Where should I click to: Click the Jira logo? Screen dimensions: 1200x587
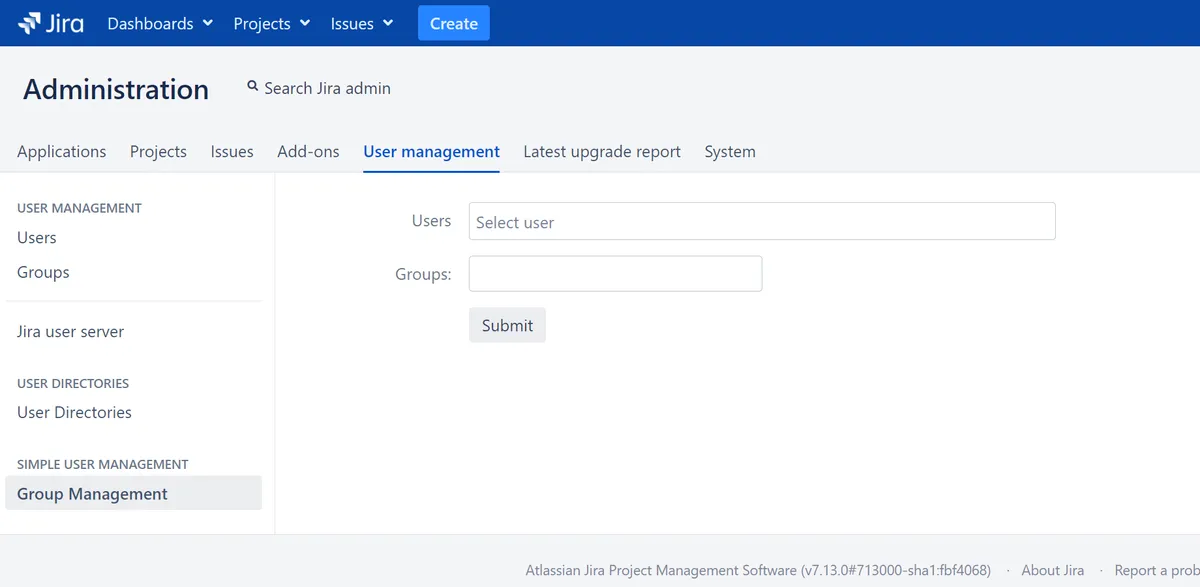tap(51, 23)
